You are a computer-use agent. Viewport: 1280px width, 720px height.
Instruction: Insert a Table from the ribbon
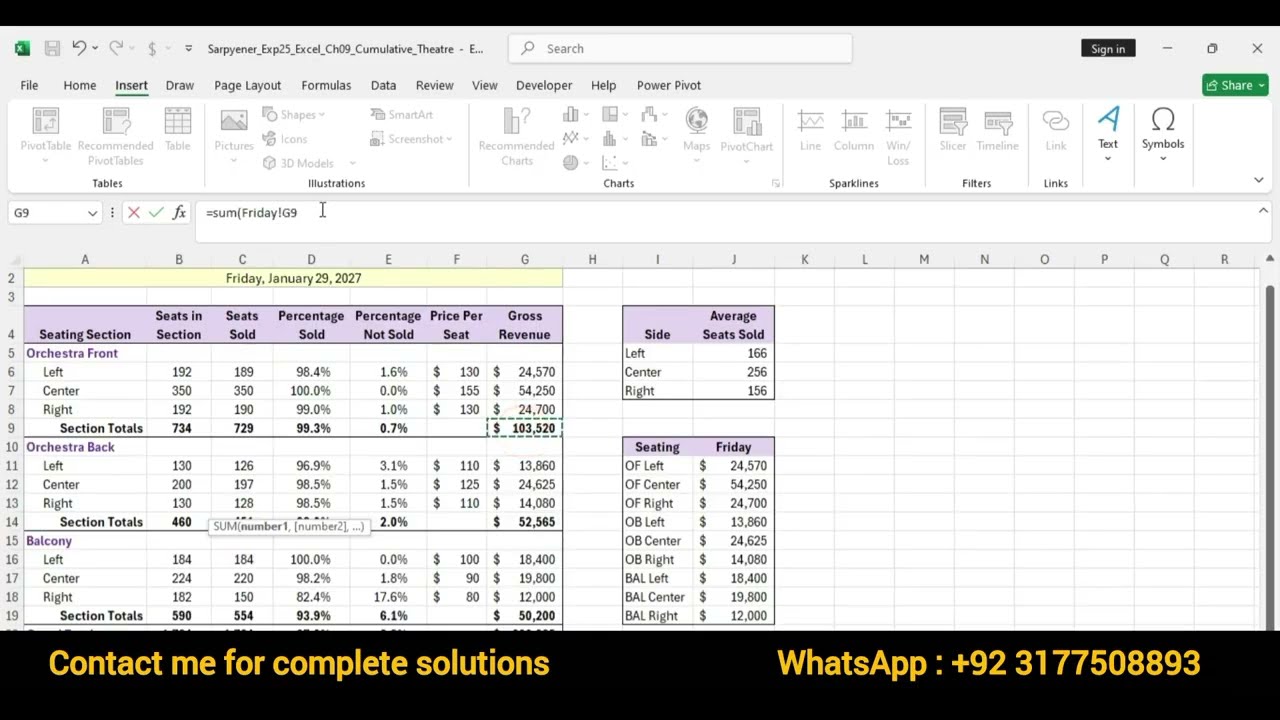[178, 130]
